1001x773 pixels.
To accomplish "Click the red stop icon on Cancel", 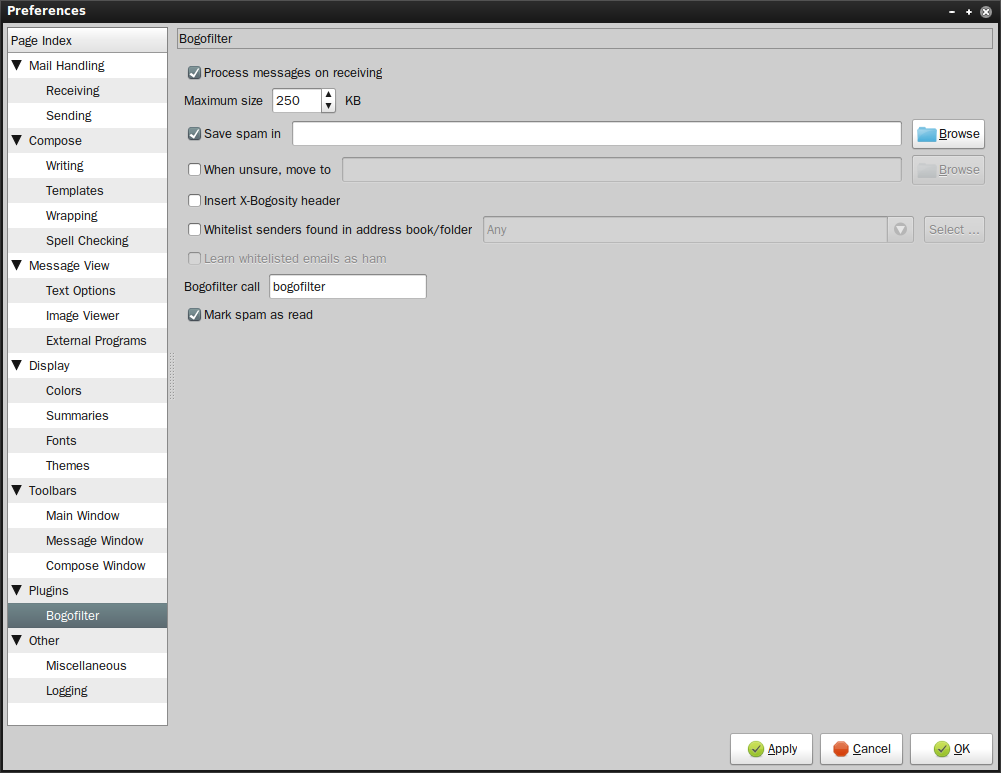I will [x=841, y=749].
